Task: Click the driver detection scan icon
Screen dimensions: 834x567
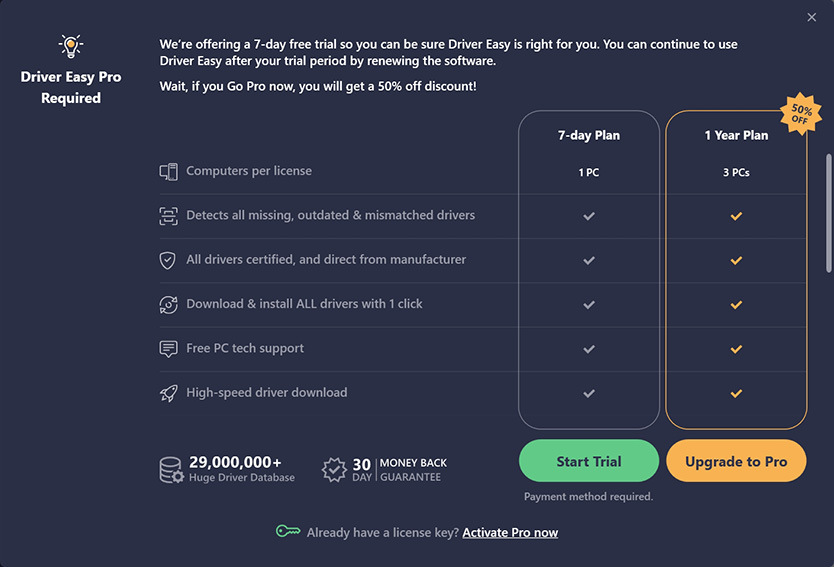Action: pos(169,216)
